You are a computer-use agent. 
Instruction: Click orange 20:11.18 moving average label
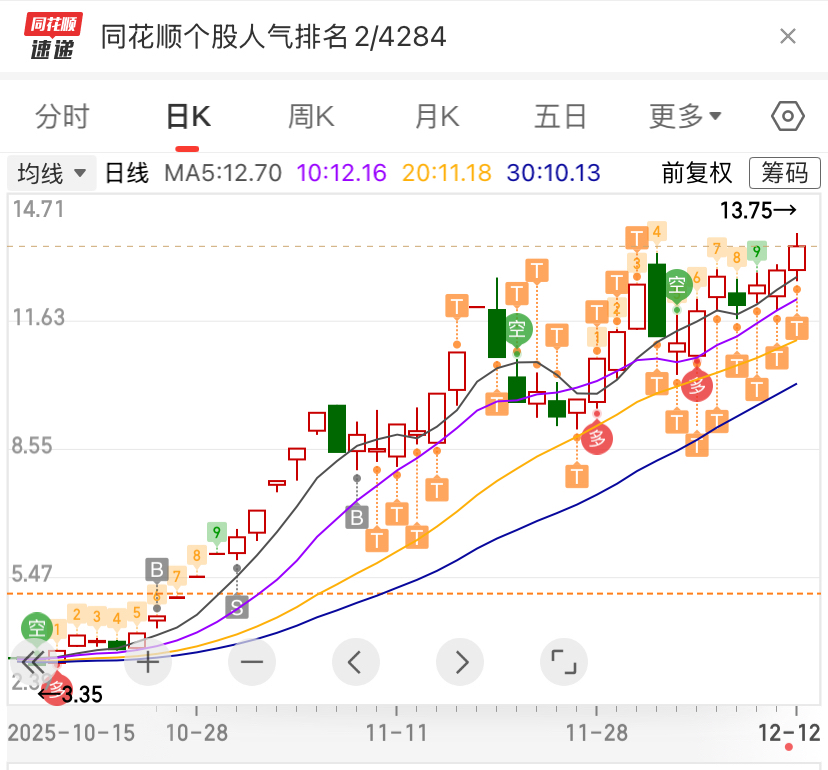point(447,173)
